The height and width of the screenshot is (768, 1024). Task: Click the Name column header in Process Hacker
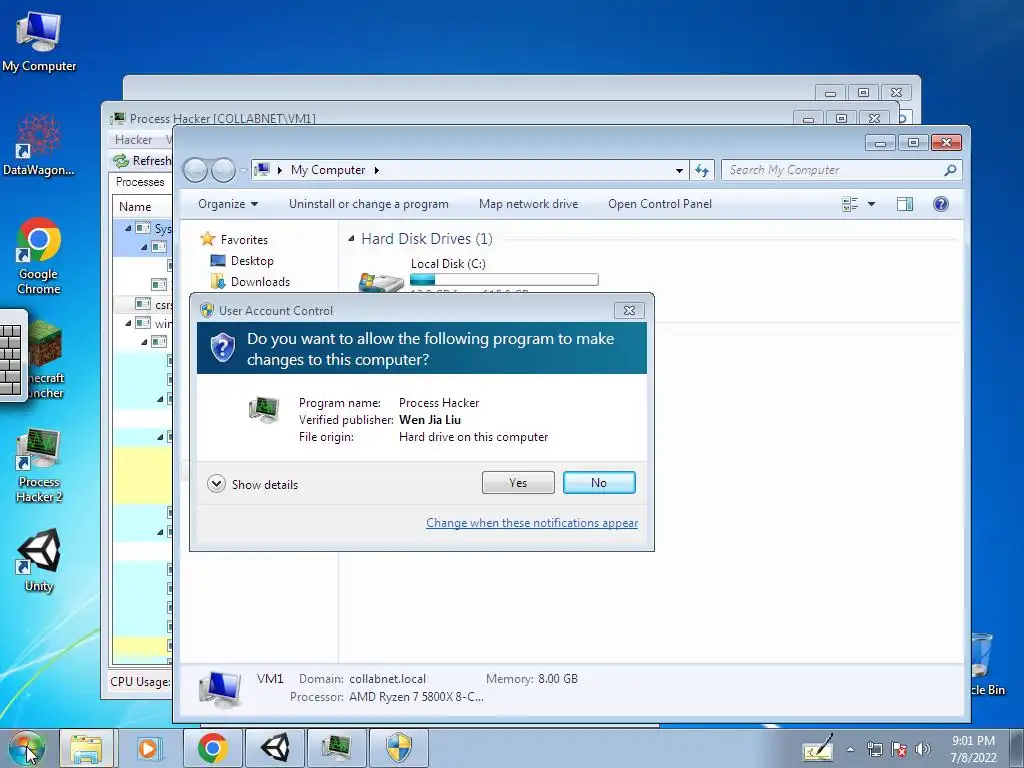pos(135,207)
